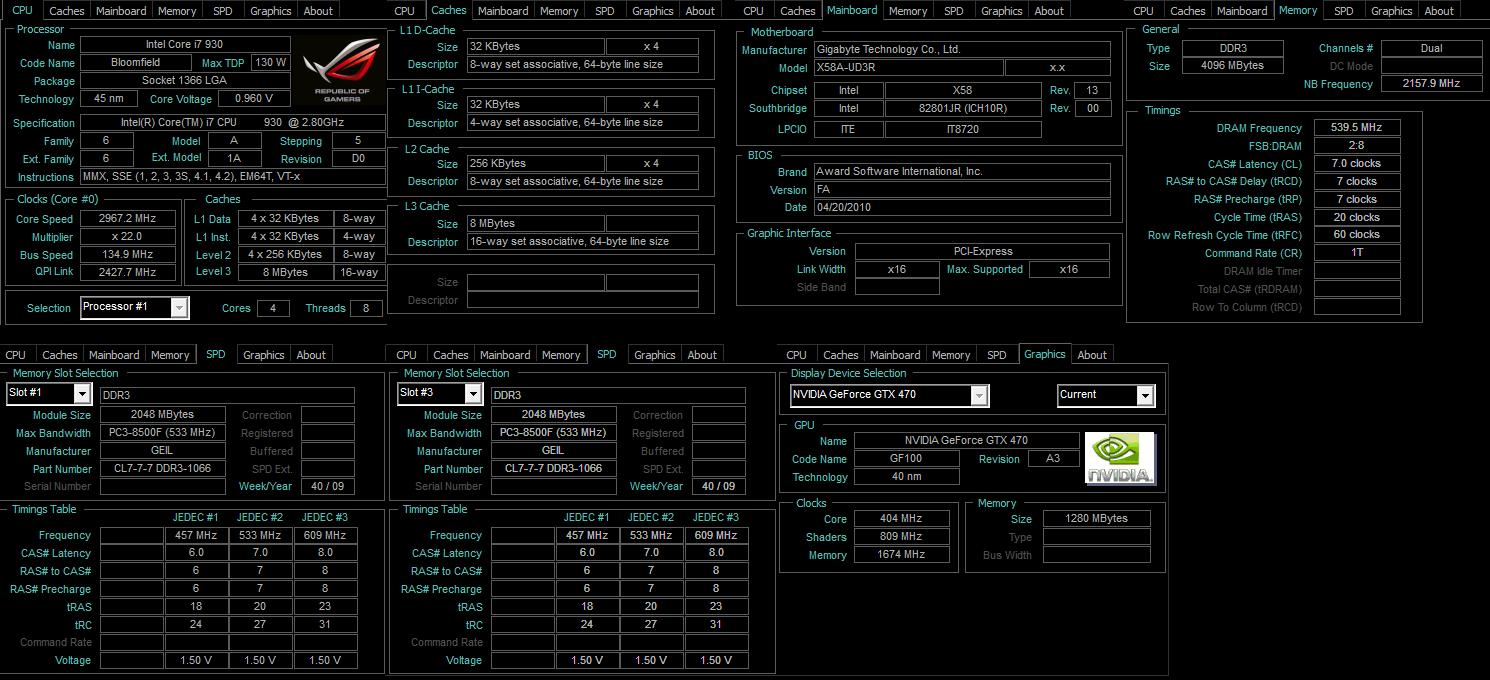Click the Gigabyte Technology manufacturer field
This screenshot has height=680, width=1490.
(962, 50)
